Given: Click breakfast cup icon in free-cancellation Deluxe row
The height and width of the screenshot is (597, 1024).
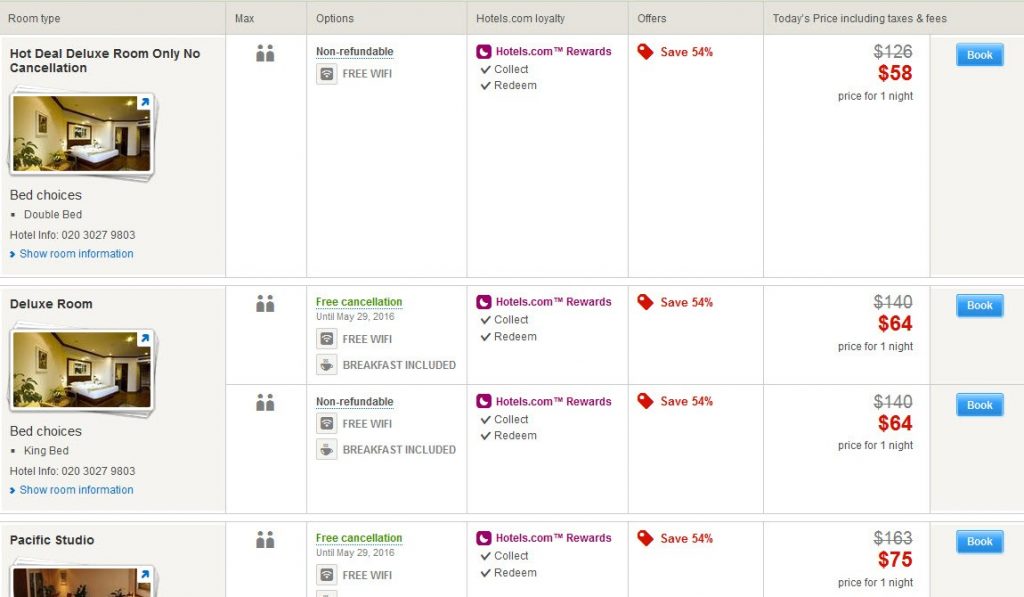Looking at the screenshot, I should tap(327, 365).
